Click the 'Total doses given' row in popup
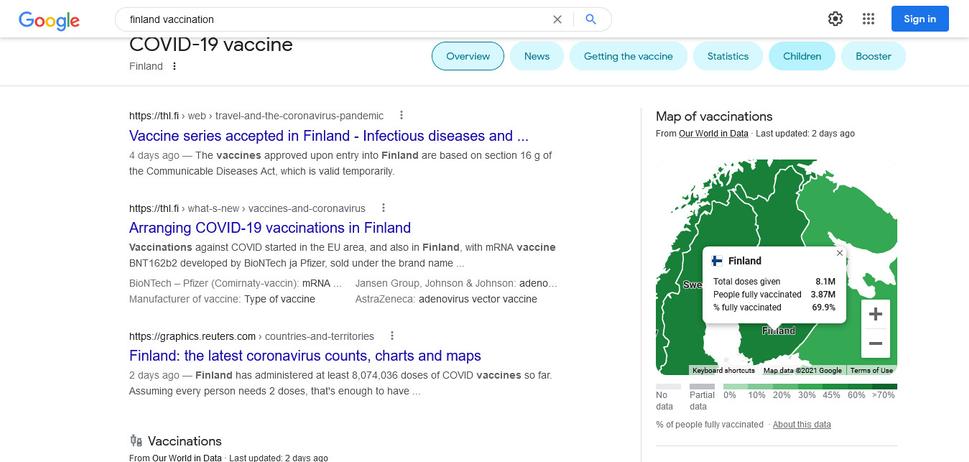 pos(774,282)
